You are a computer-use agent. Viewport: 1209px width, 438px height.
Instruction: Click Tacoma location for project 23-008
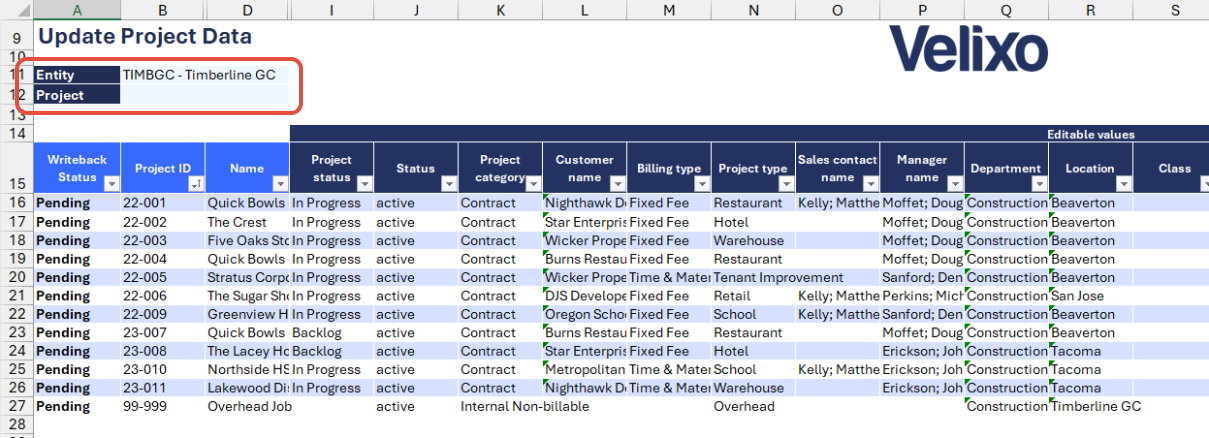click(1090, 351)
